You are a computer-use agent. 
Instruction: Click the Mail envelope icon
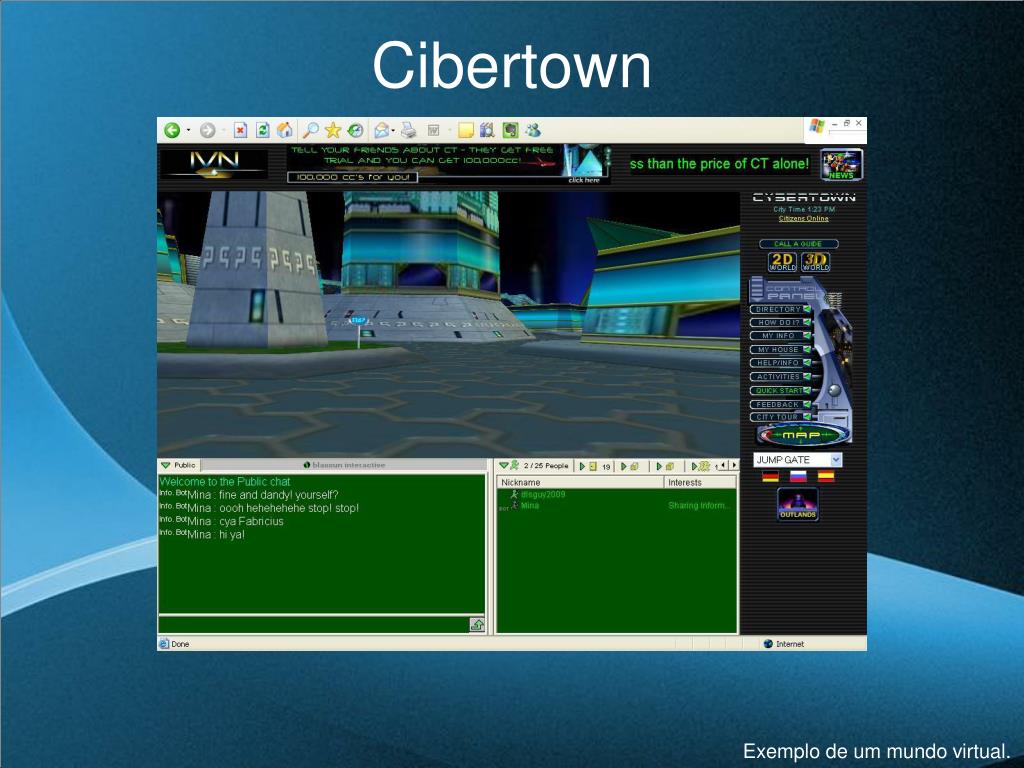(381, 131)
